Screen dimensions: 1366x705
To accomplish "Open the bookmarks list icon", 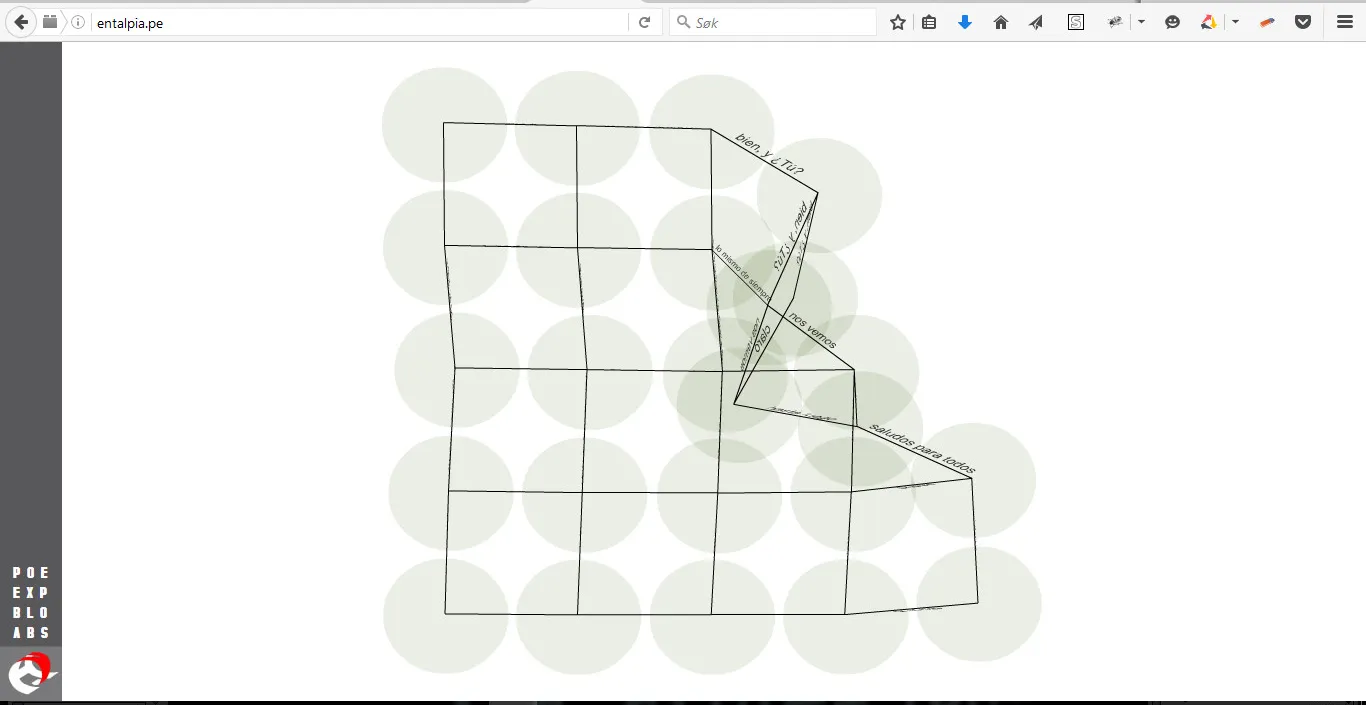I will [x=929, y=22].
